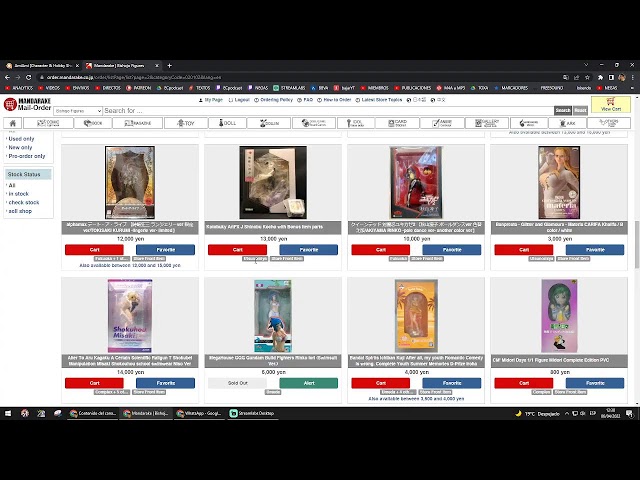Open the green-haired Midori Days figure thumbnail
This screenshot has width=640, height=480.
pyautogui.click(x=559, y=316)
